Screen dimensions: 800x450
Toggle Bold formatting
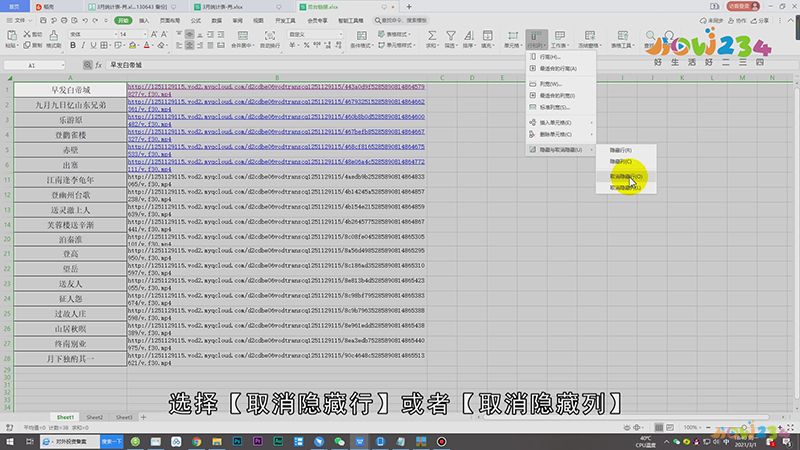[x=73, y=45]
